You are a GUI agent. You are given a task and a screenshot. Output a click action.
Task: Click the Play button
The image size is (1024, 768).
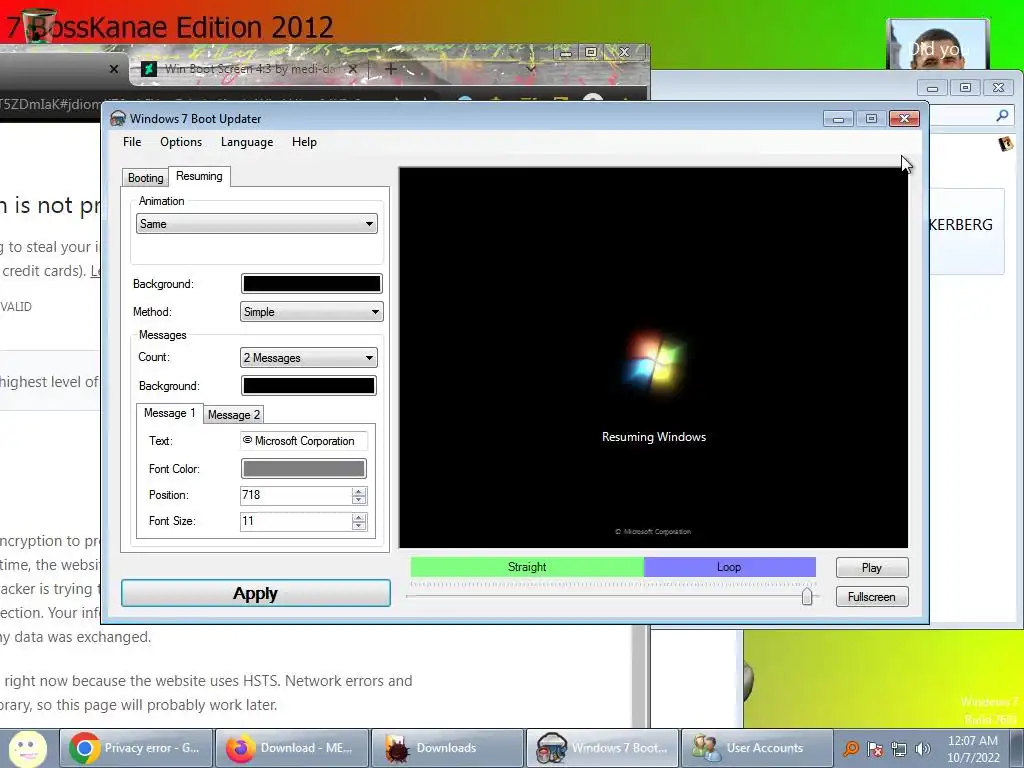click(872, 568)
